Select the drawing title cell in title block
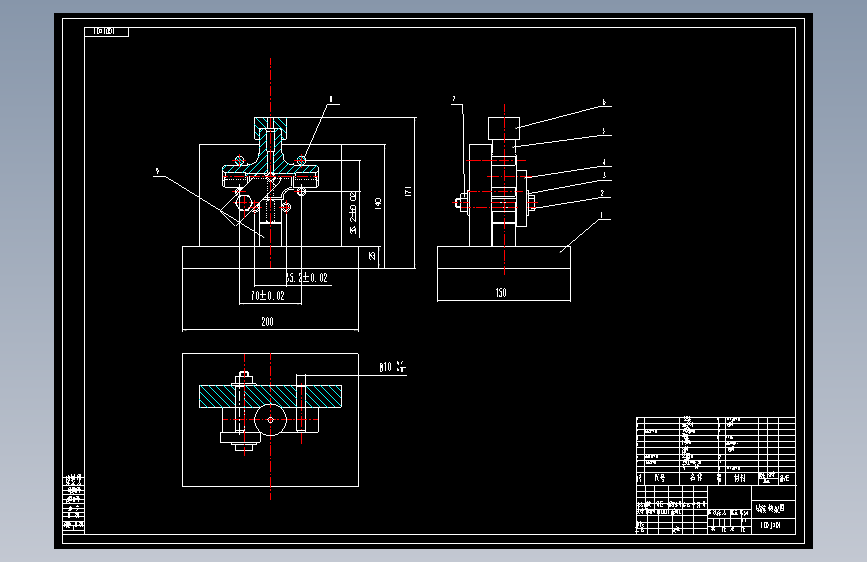 pos(774,508)
